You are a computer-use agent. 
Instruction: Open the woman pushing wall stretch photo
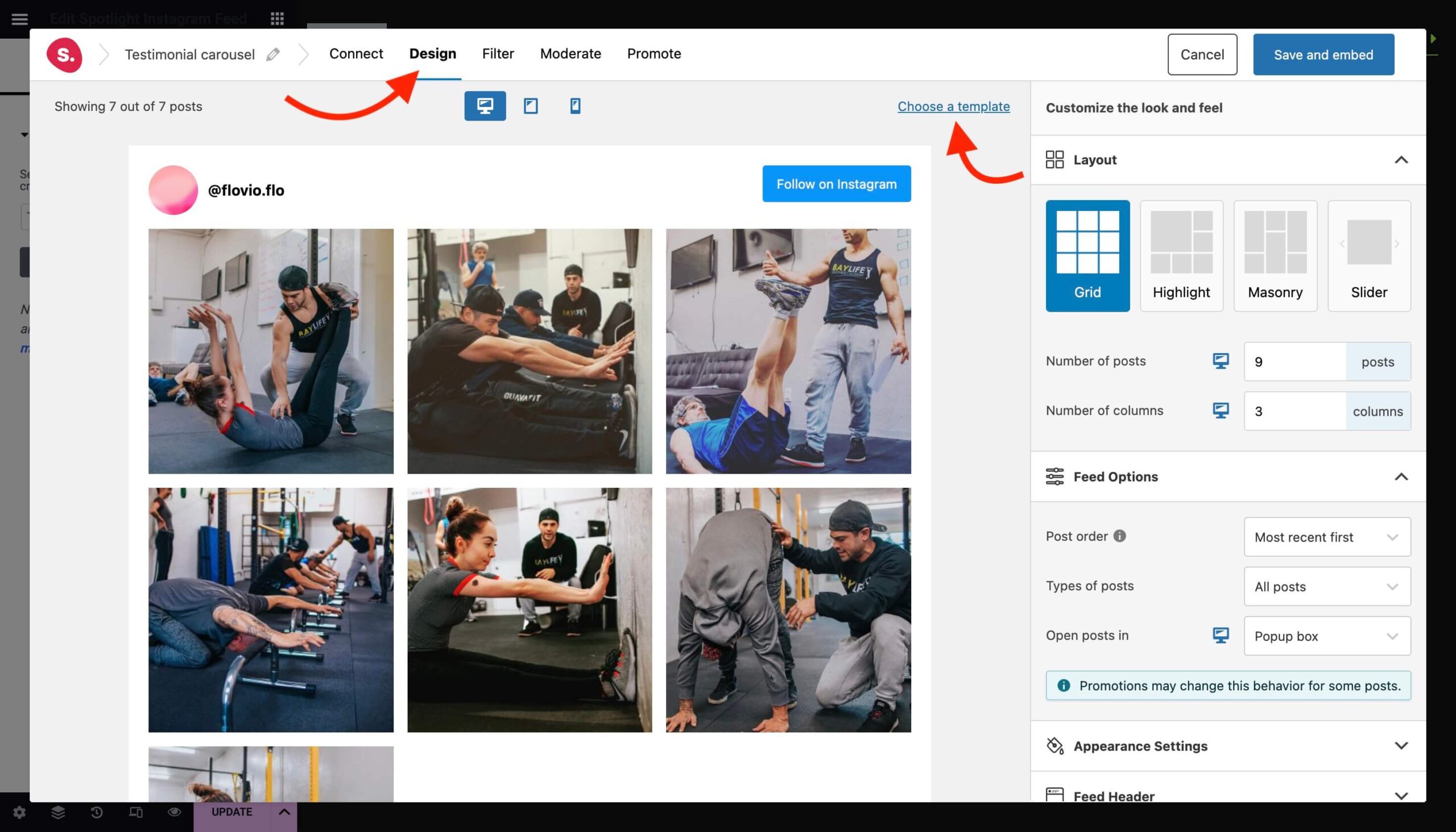[x=529, y=610]
